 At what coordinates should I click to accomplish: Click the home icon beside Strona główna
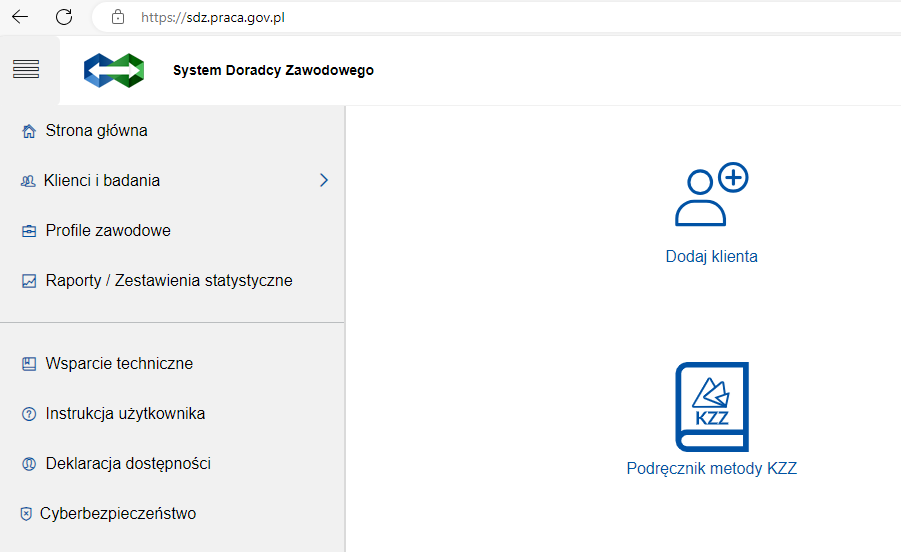(x=28, y=131)
